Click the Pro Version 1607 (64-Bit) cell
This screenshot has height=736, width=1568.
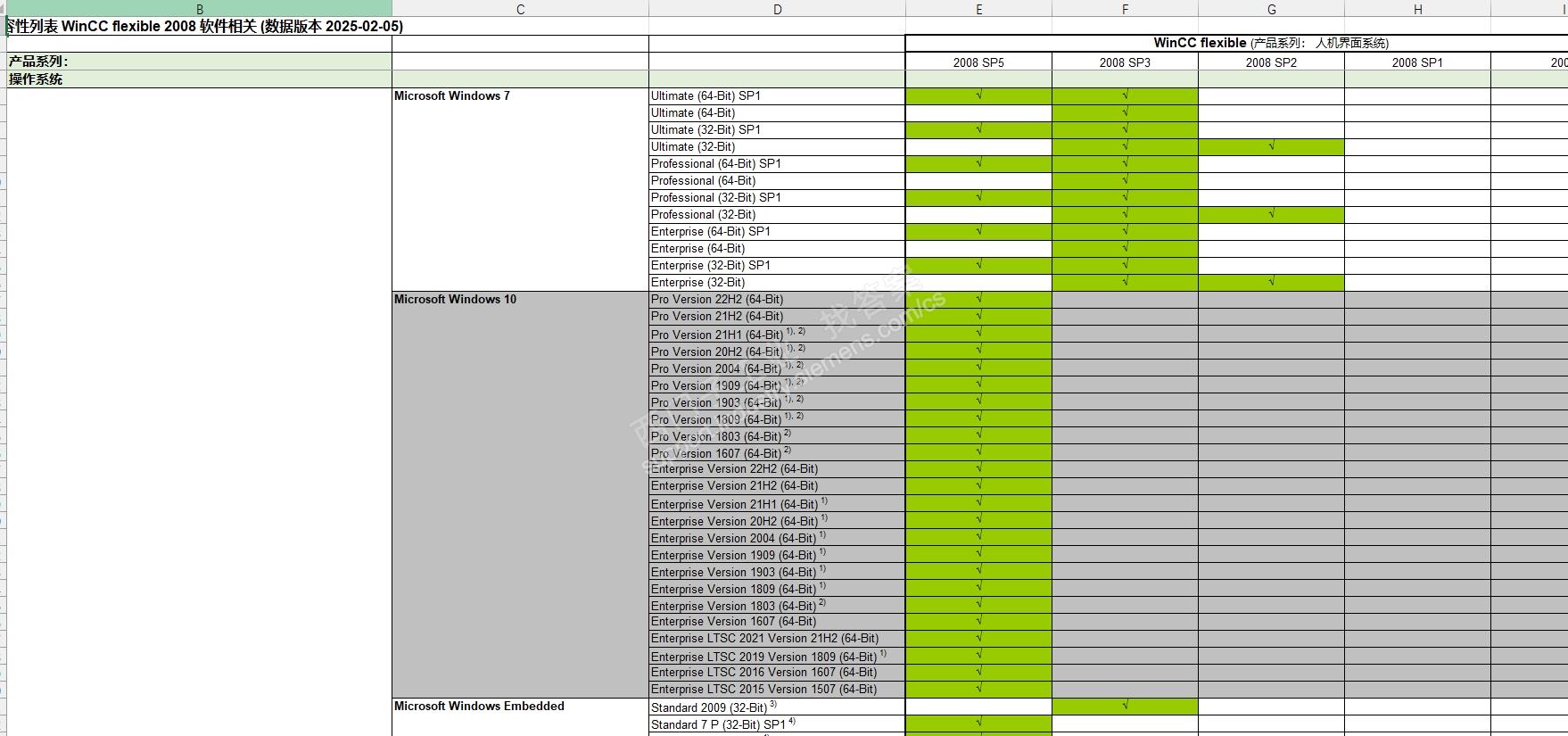[x=777, y=452]
